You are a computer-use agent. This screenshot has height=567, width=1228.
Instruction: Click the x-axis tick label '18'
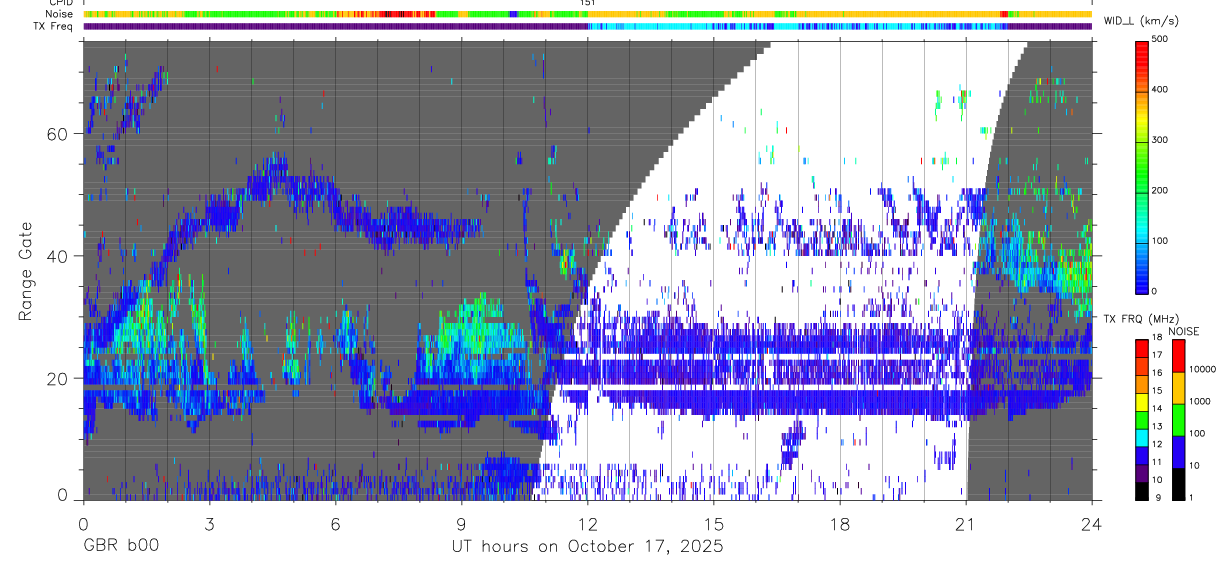pos(840,524)
